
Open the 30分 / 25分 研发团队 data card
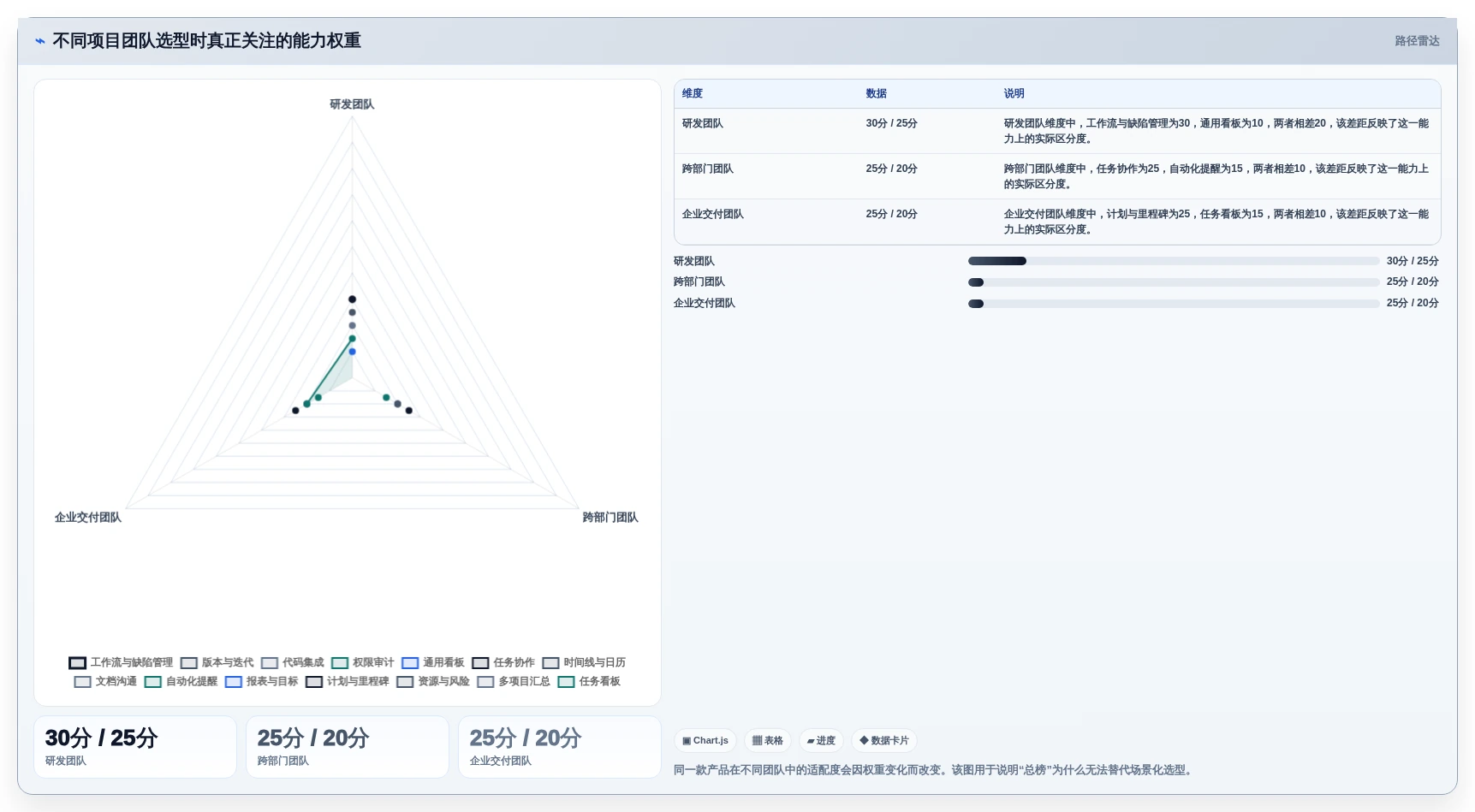pos(135,747)
